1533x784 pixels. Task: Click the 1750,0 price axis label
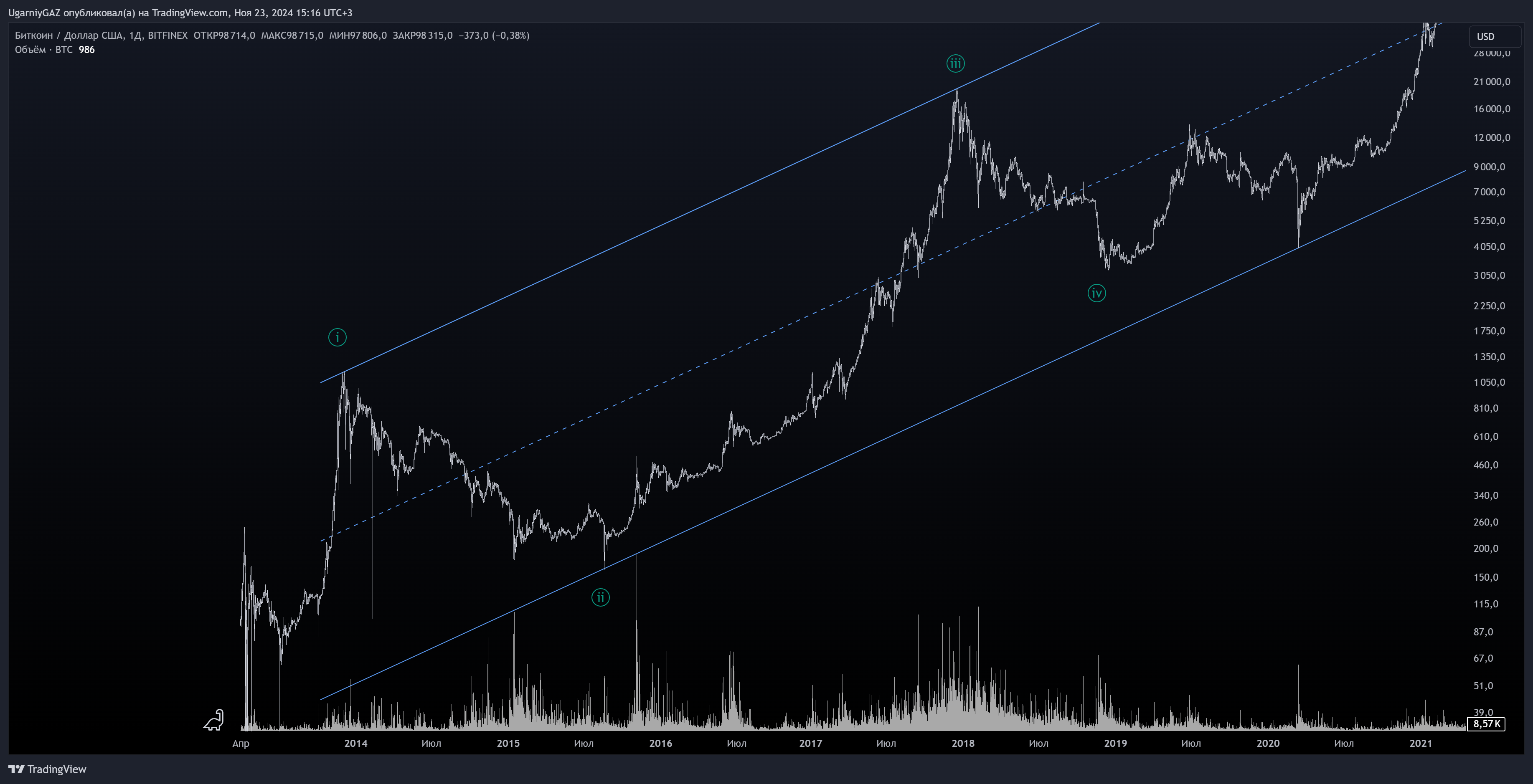click(x=1489, y=331)
